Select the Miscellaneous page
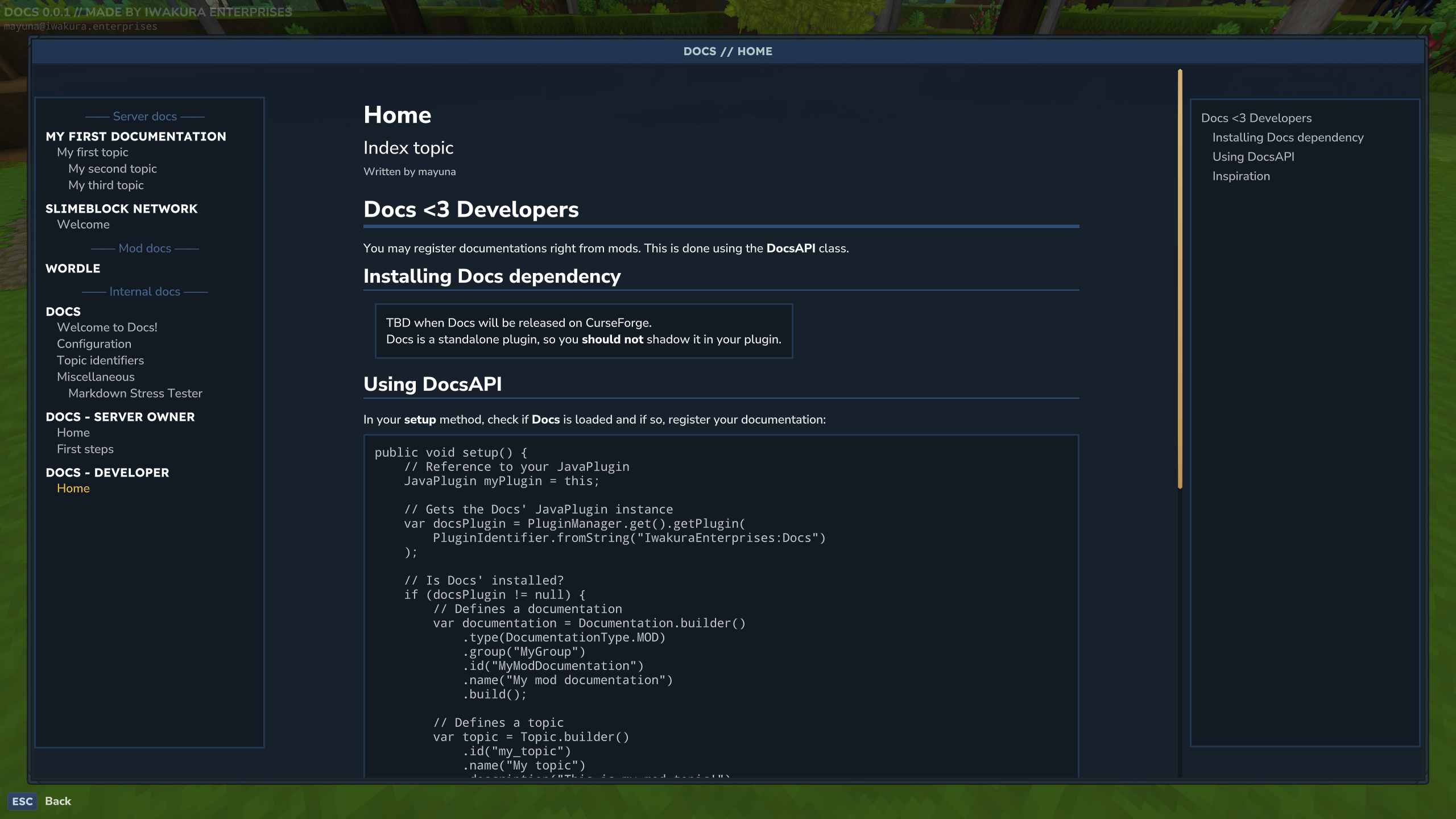The image size is (1456, 819). (96, 377)
